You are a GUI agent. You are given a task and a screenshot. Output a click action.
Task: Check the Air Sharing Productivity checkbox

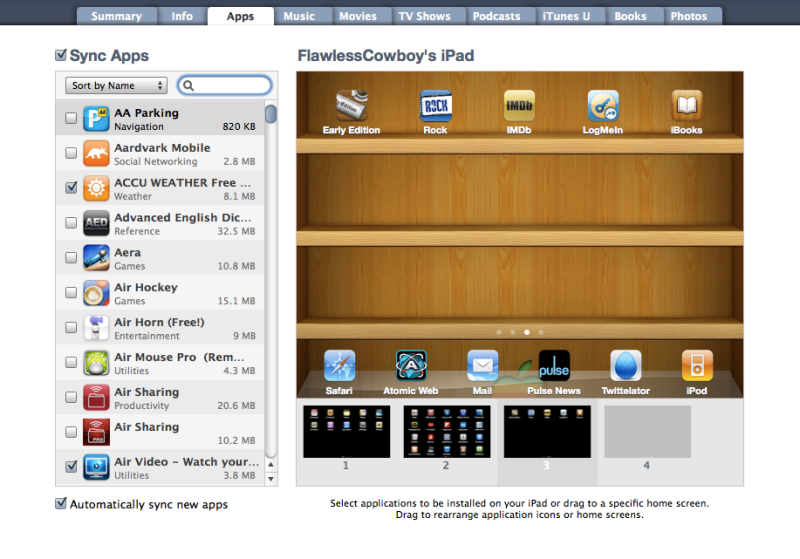[x=71, y=397]
